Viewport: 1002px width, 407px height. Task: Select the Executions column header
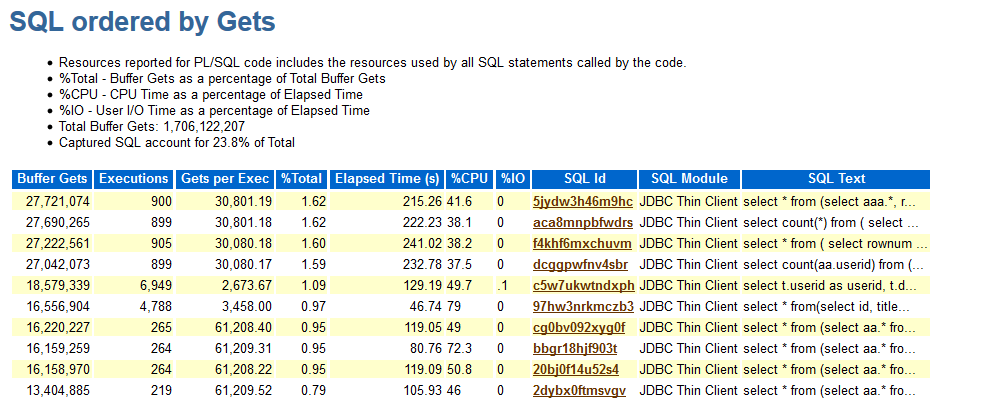coord(134,179)
